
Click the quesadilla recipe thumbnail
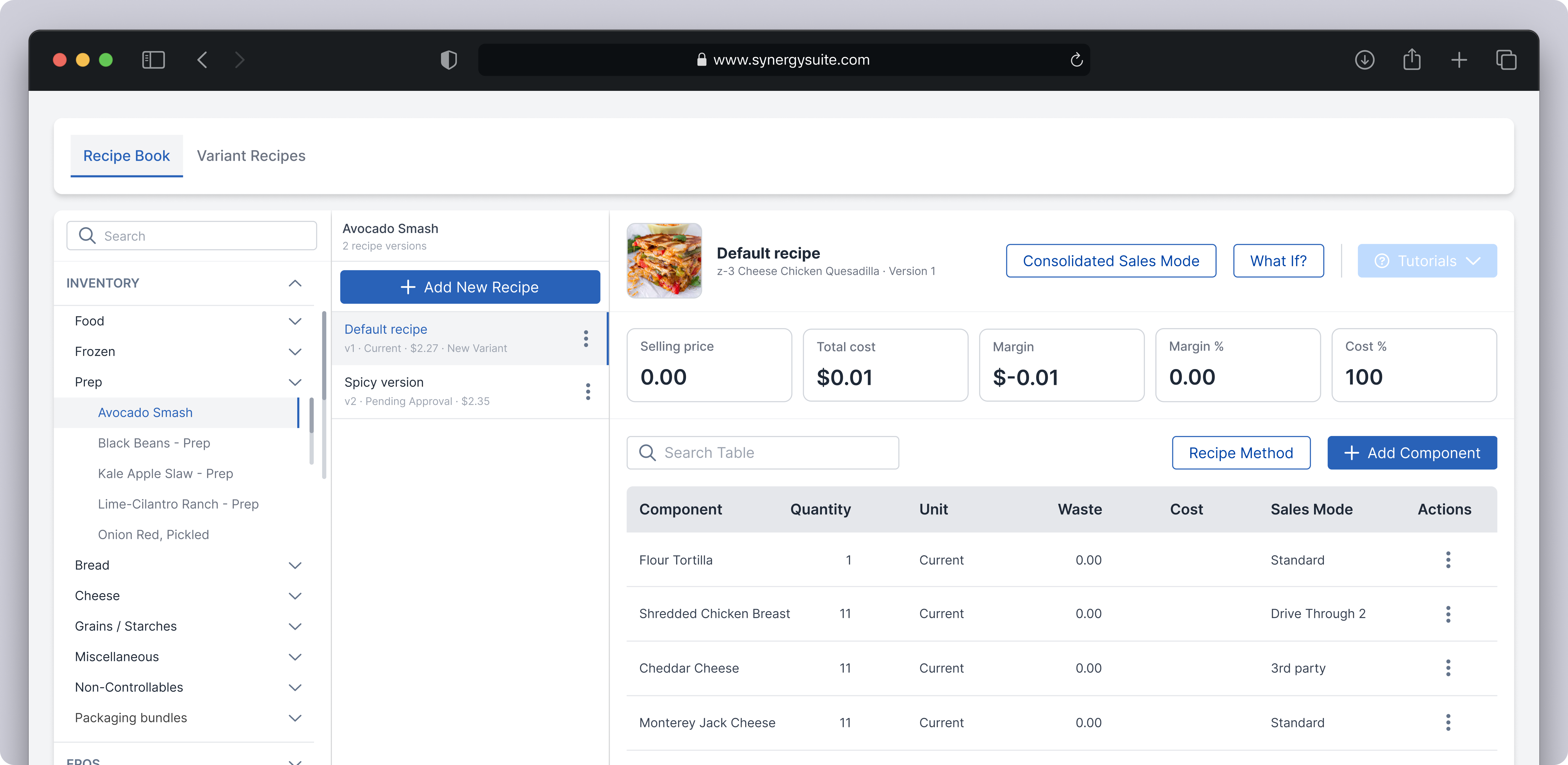(x=664, y=261)
